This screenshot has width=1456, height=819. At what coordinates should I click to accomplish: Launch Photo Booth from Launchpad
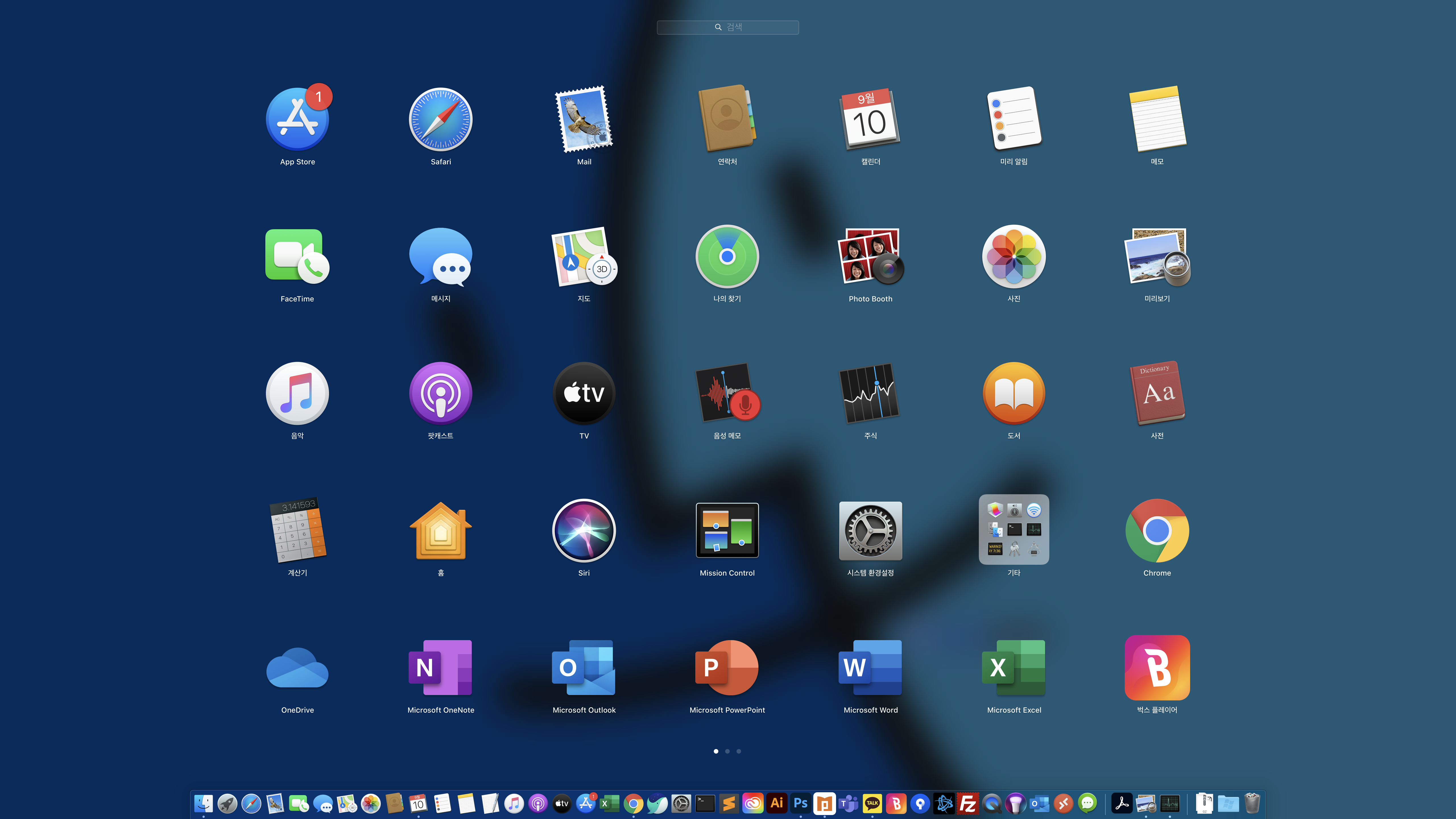point(870,257)
